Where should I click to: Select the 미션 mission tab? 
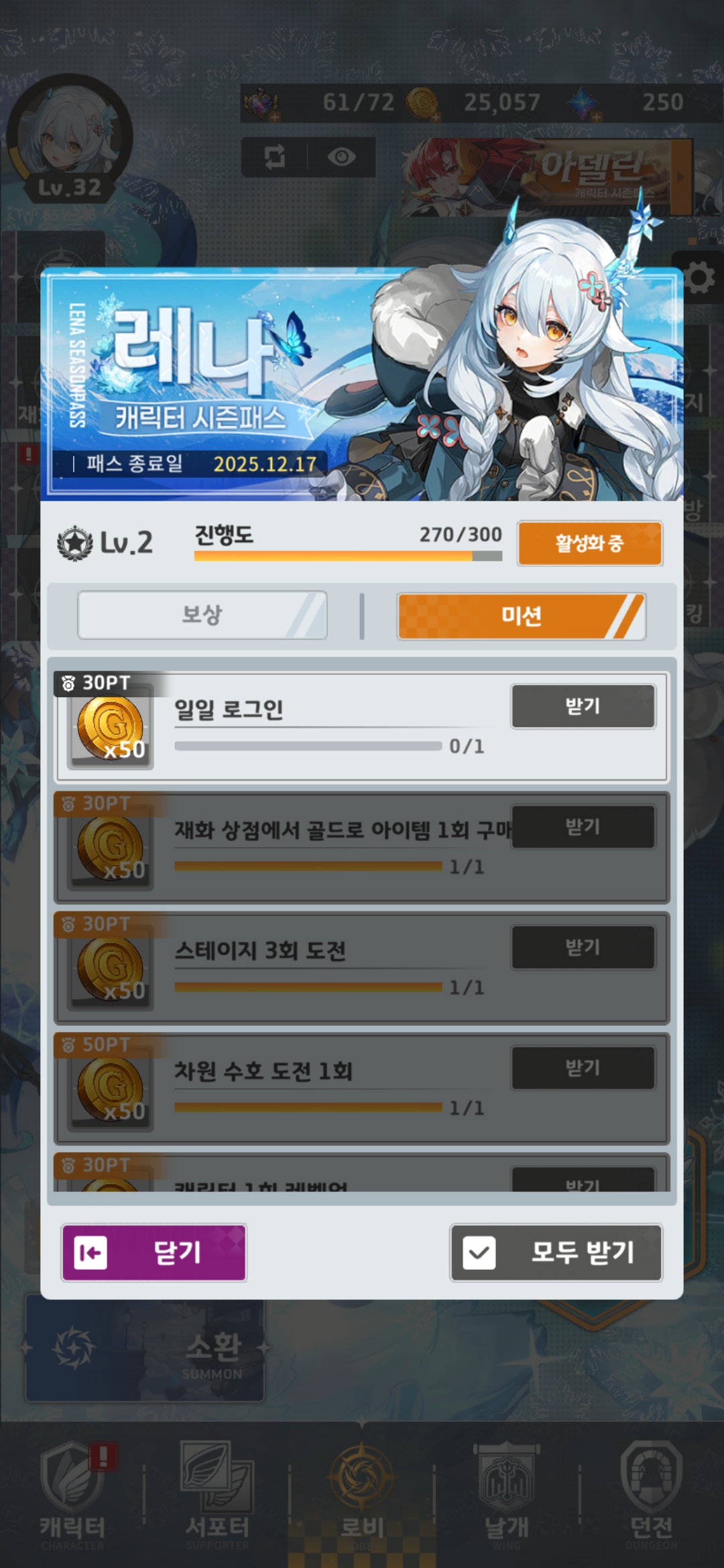[522, 616]
